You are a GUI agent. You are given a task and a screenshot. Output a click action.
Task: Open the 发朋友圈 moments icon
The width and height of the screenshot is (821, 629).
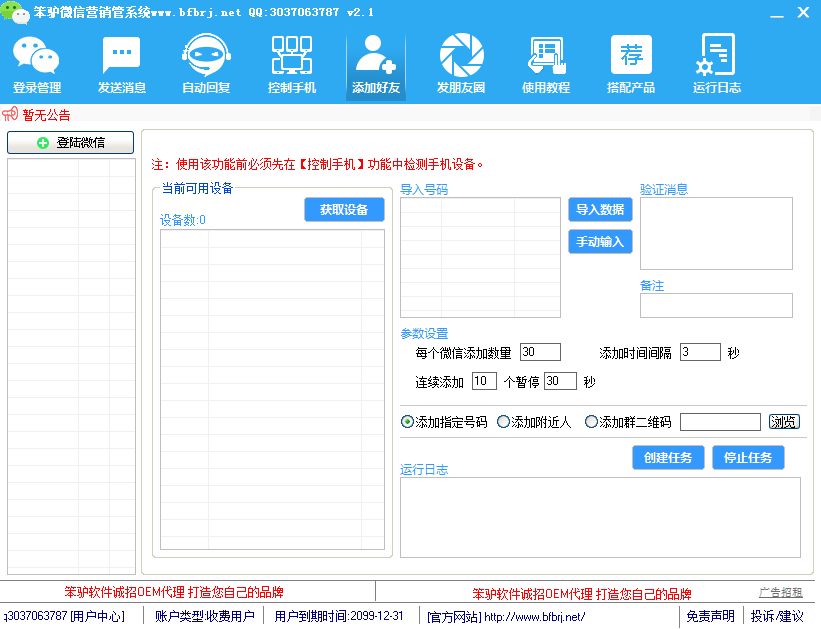(461, 65)
